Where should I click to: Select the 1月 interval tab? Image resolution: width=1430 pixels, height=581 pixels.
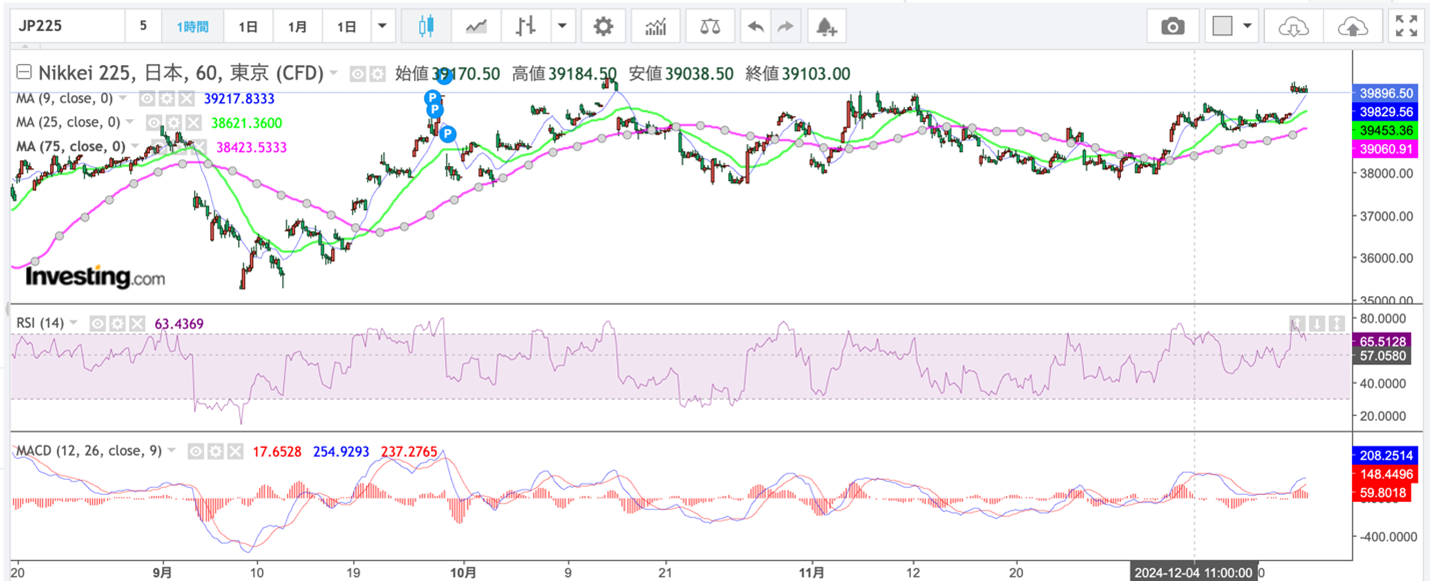[x=297, y=27]
